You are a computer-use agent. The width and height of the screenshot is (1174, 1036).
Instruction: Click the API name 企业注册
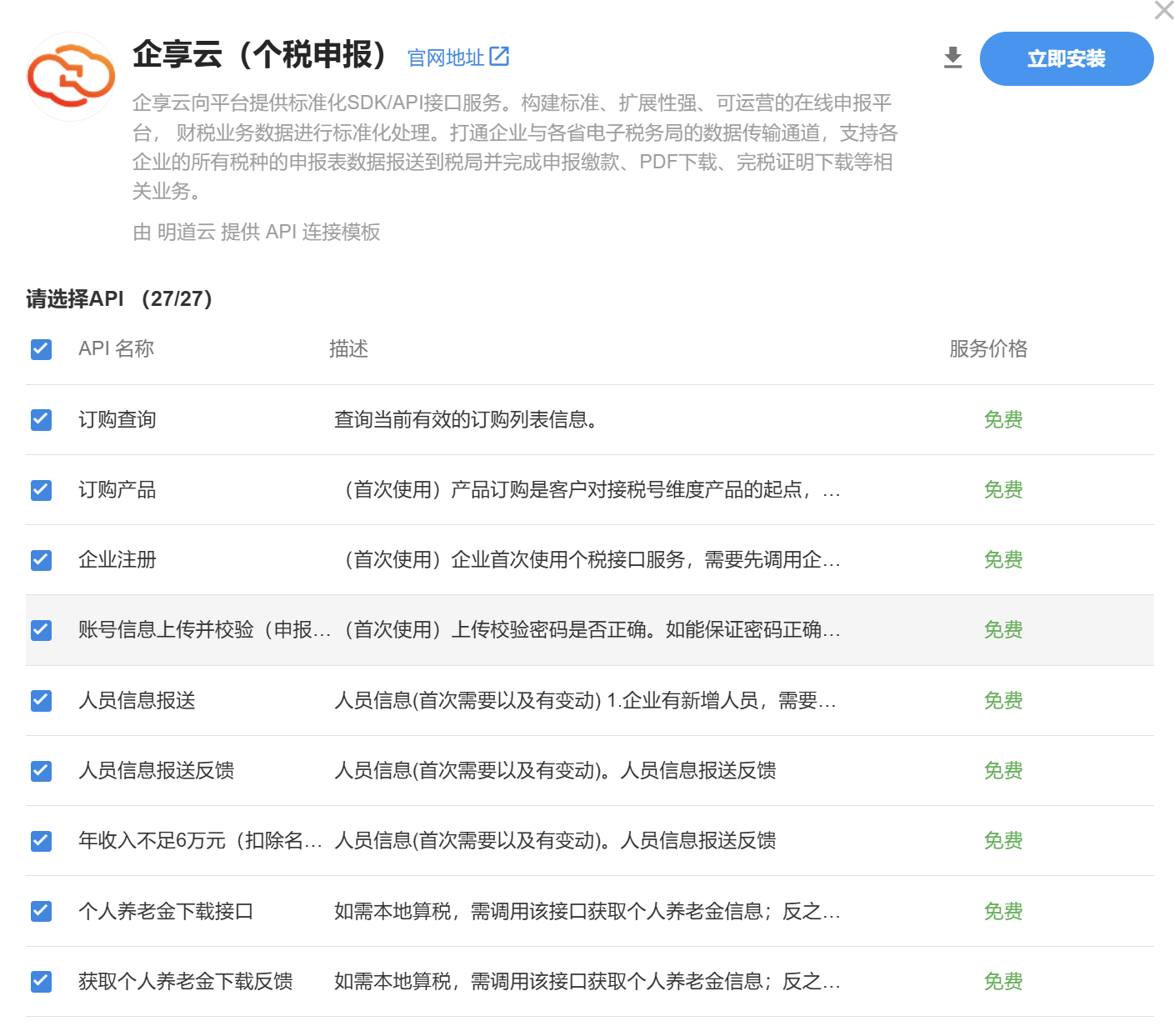pos(117,559)
